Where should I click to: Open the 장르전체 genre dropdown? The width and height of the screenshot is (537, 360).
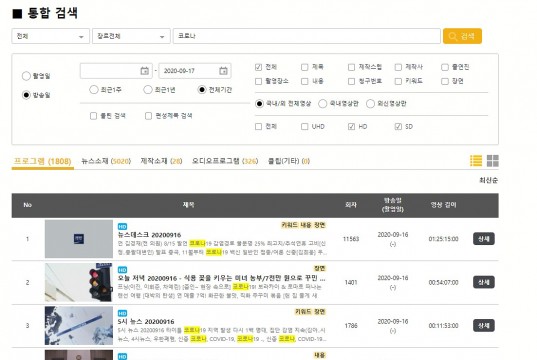131,36
